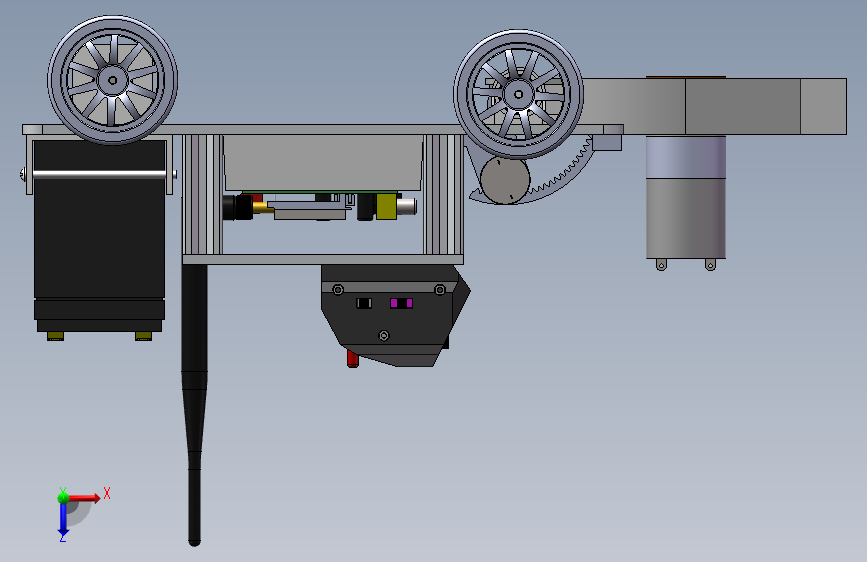Pick the left yellow foot under black motor
867x562 pixels.
55,336
